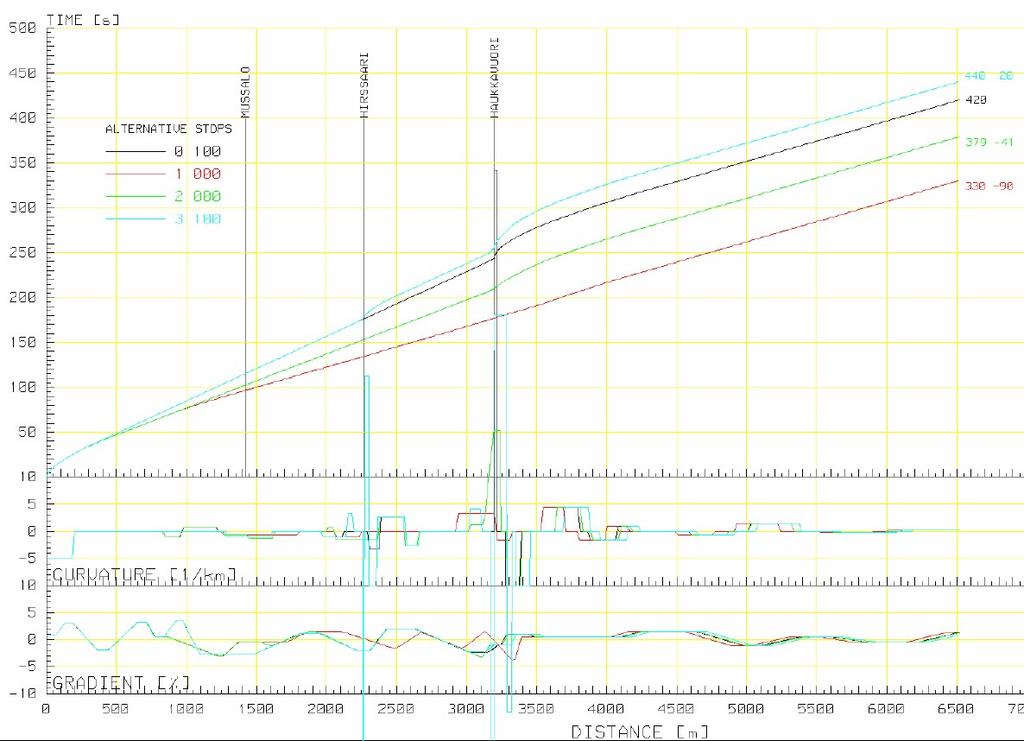This screenshot has width=1024, height=741.
Task: Click the black end value "420"
Action: coord(976,100)
